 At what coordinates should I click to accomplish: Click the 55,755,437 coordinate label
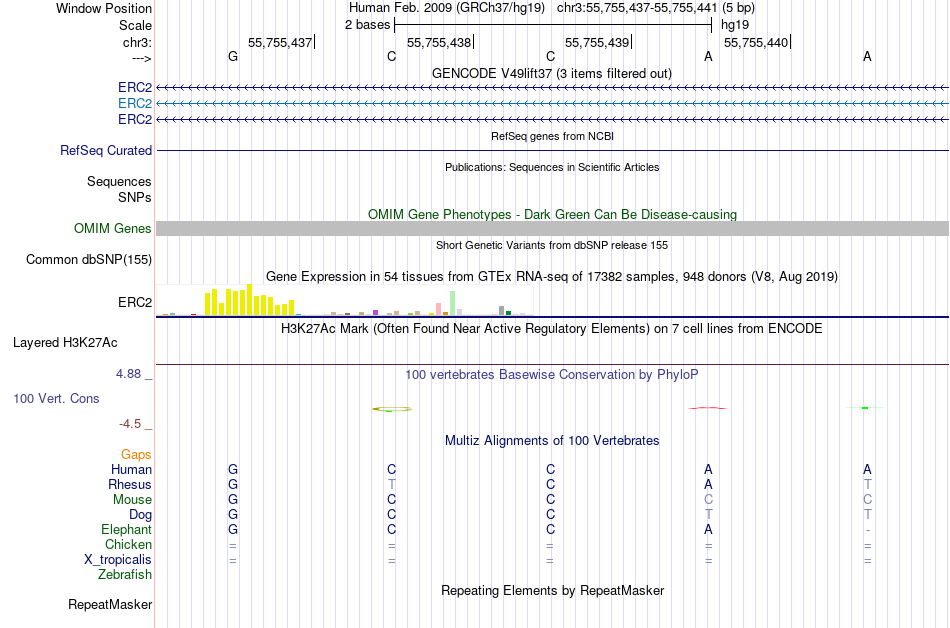tap(280, 42)
